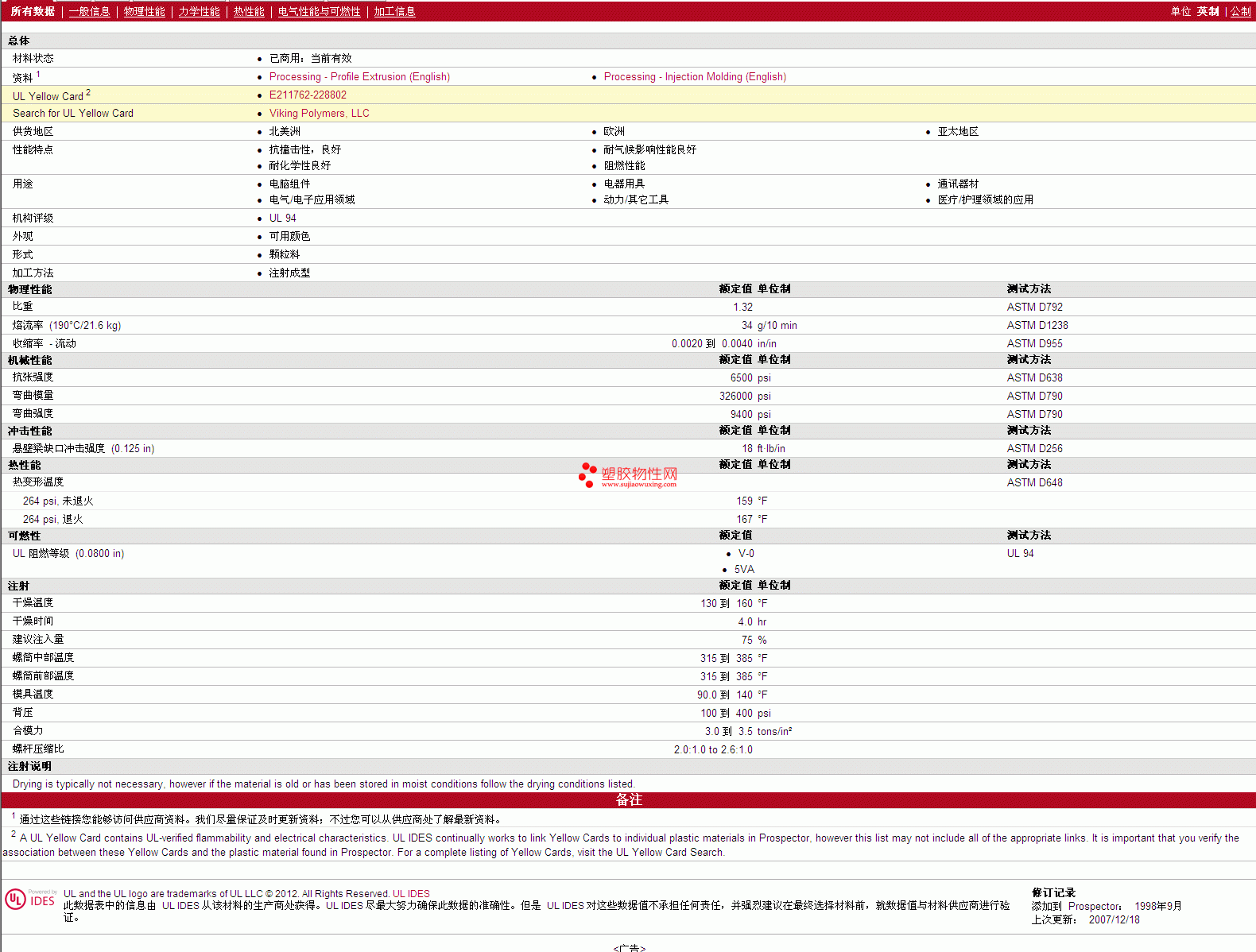Click the 注射说明 section header
The image size is (1256, 952).
coord(29,766)
